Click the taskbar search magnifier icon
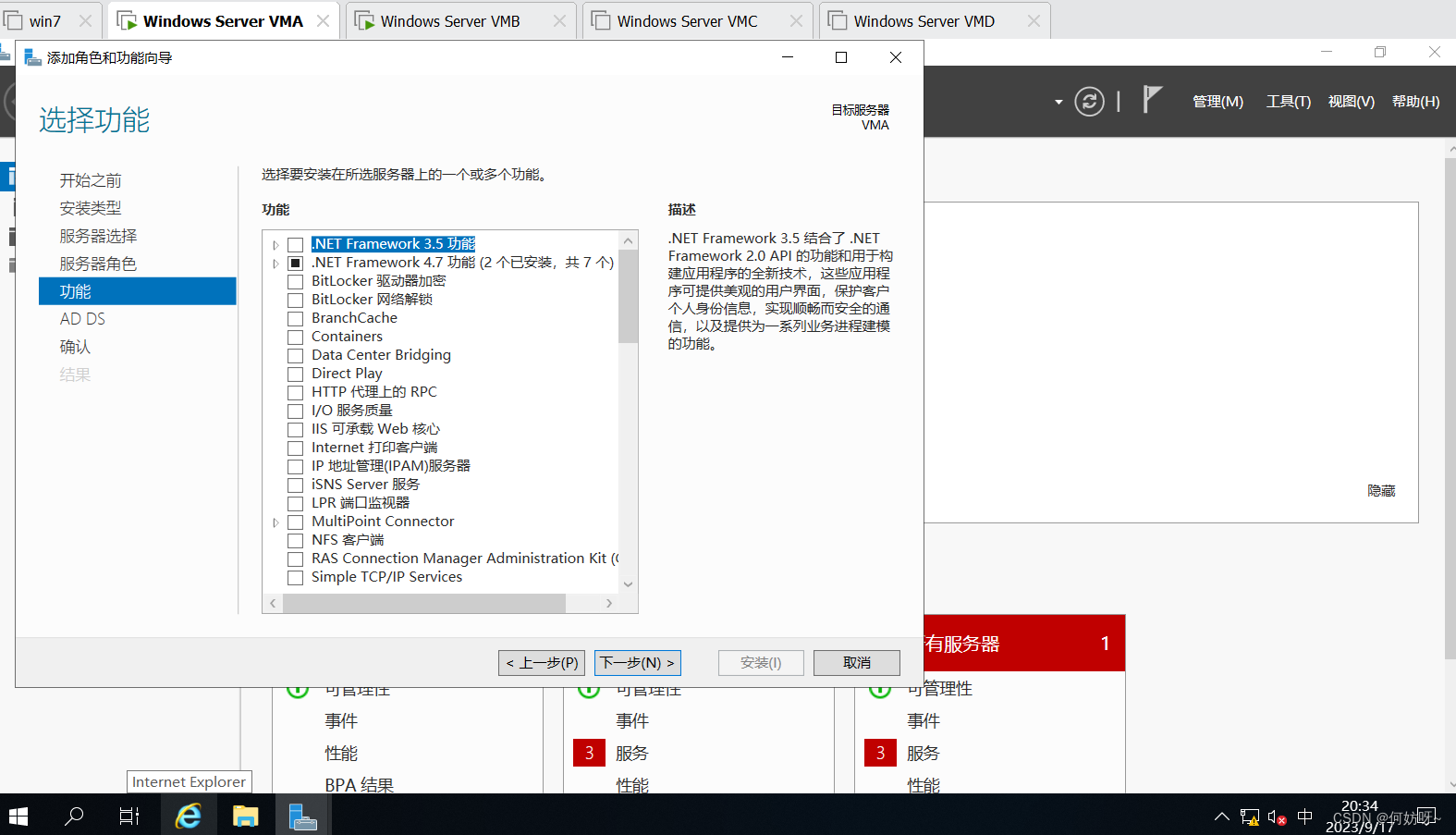Viewport: 1456px width, 835px height. click(74, 816)
